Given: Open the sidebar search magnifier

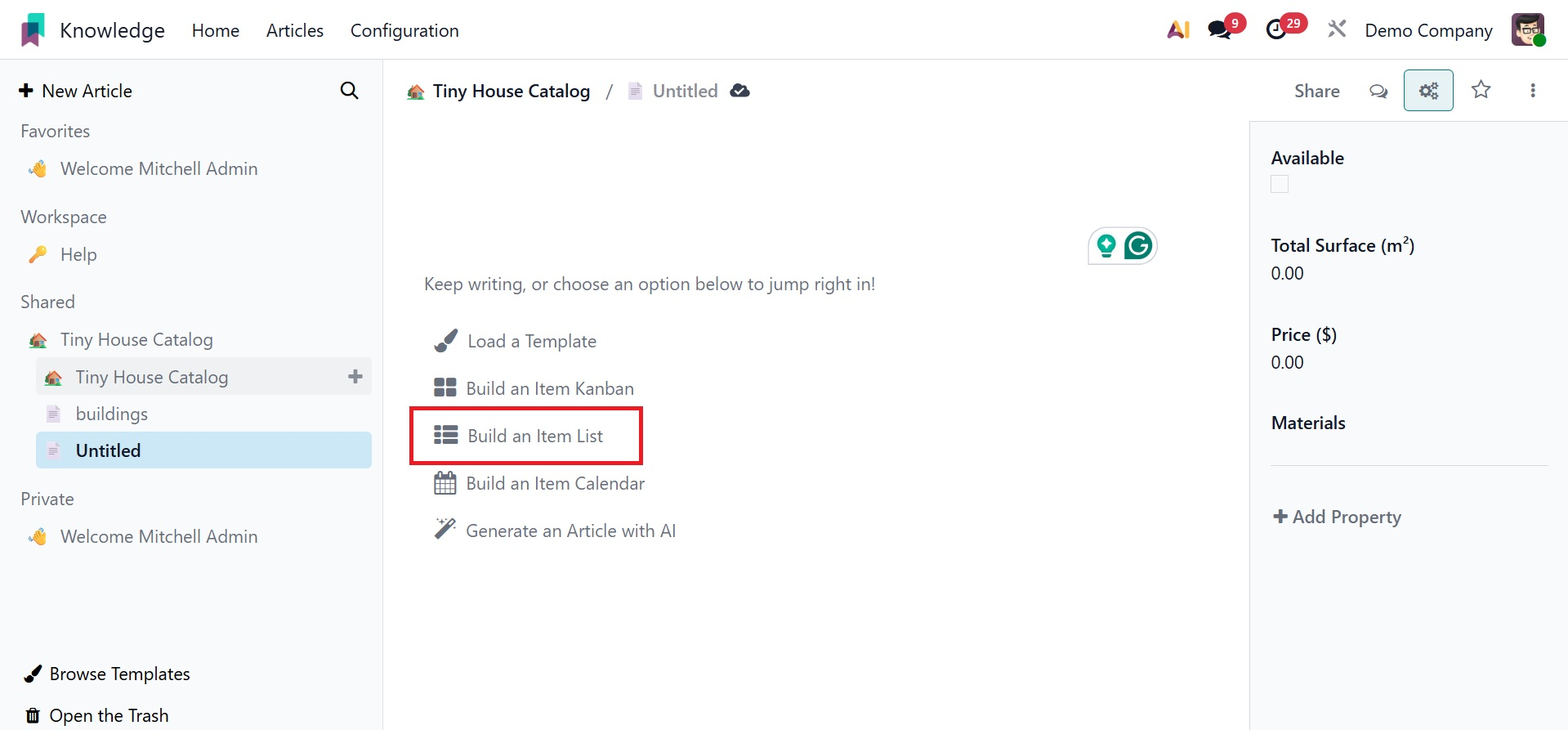Looking at the screenshot, I should 349,91.
